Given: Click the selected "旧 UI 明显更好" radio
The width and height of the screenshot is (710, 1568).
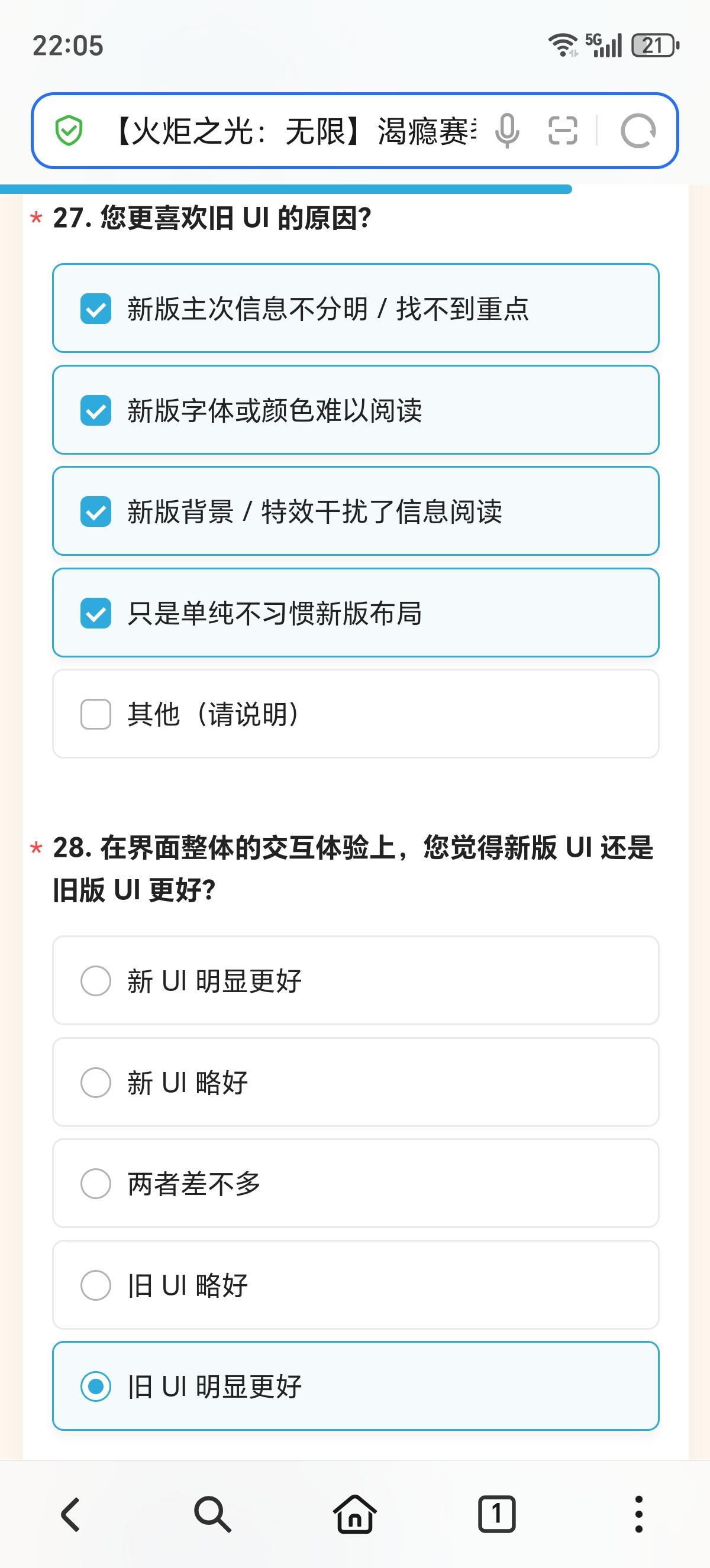Looking at the screenshot, I should tap(96, 1386).
